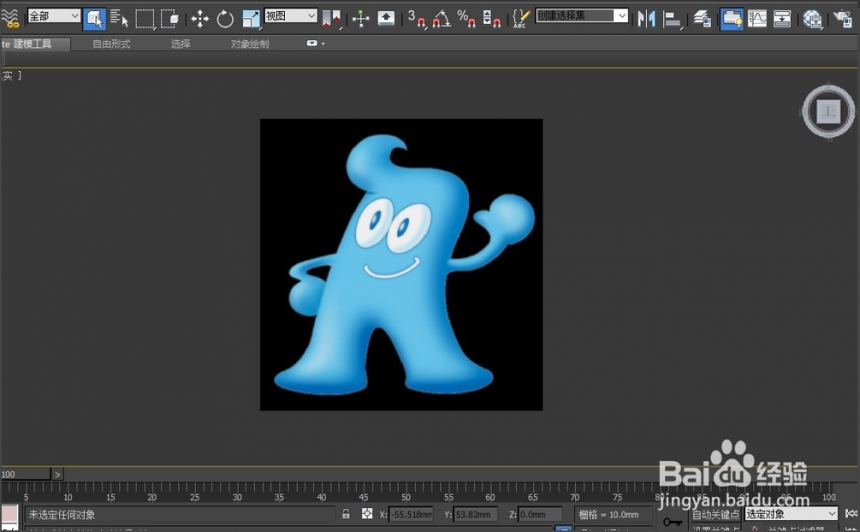Screen dimensions: 860x532
Task: Click the Align tool icon
Action: (x=672, y=19)
